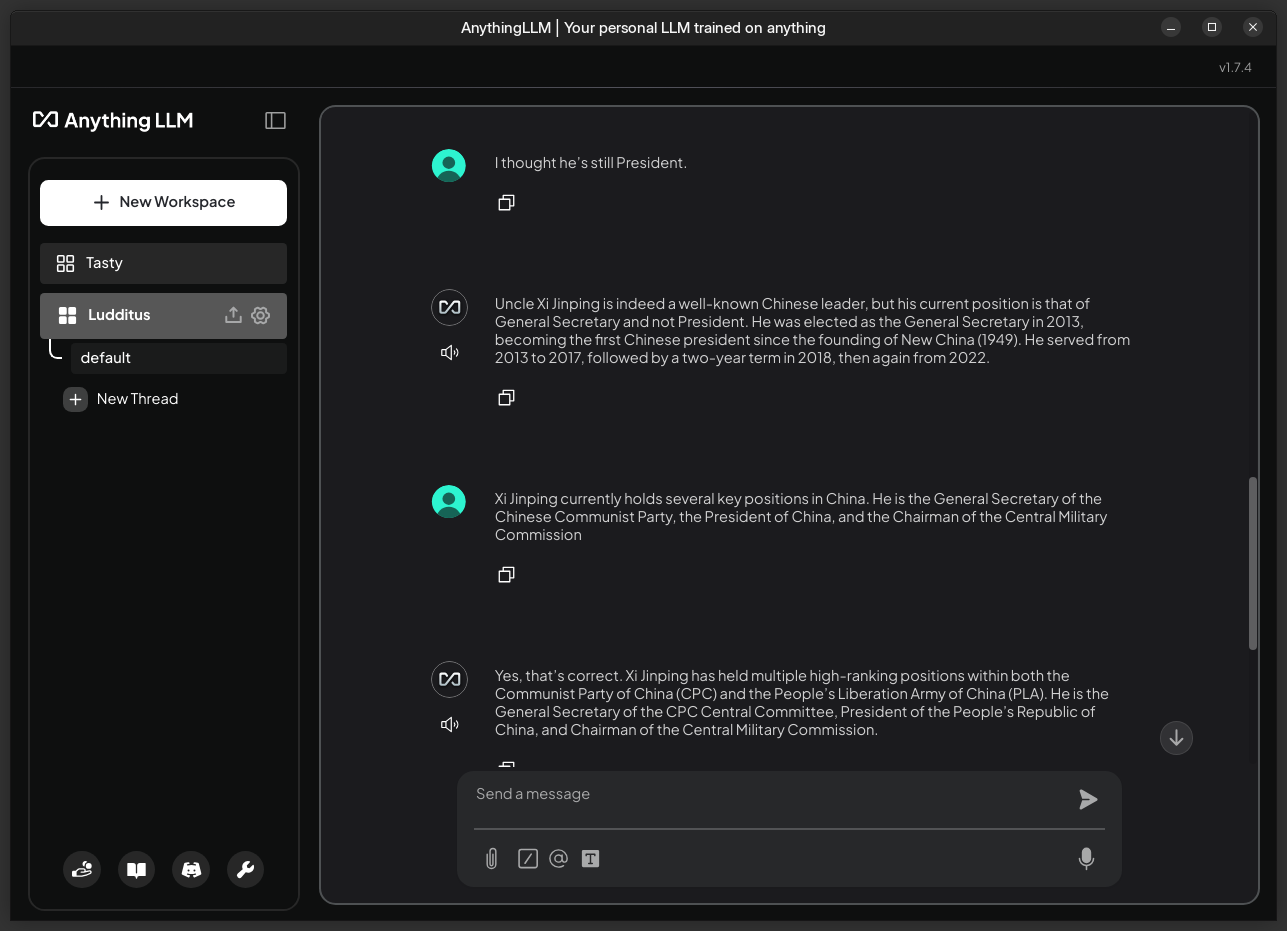The image size is (1287, 931).
Task: Open settings wrench icon in sidebar footer
Action: pos(245,870)
